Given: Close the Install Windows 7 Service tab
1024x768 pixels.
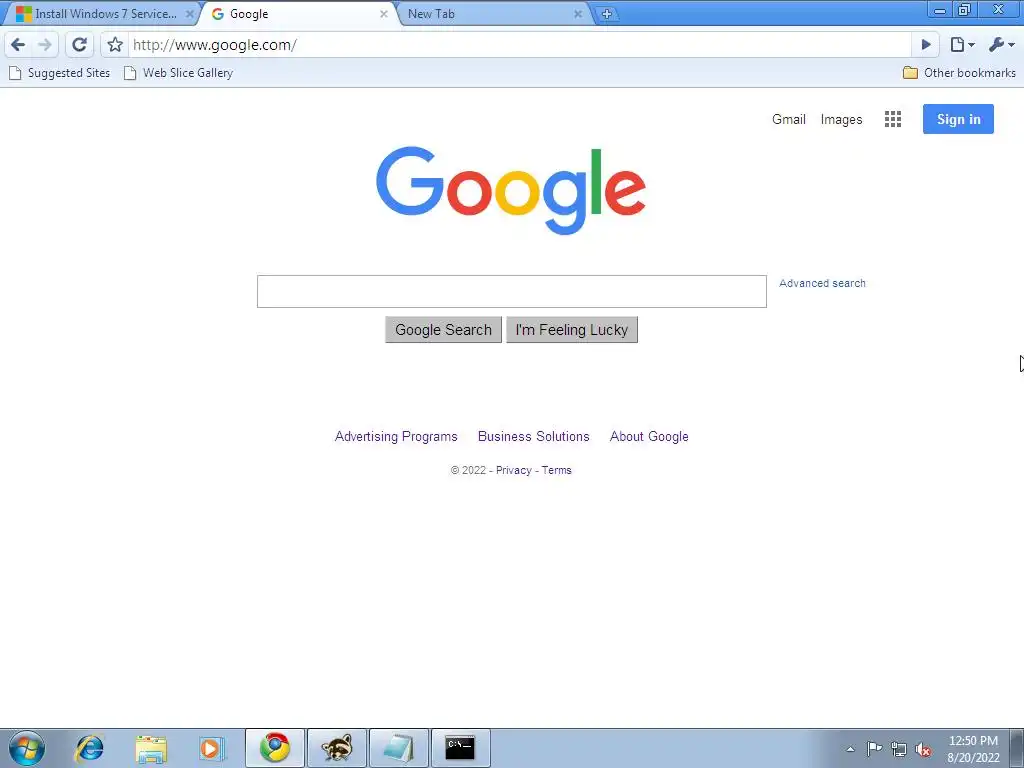Looking at the screenshot, I should pyautogui.click(x=189, y=14).
